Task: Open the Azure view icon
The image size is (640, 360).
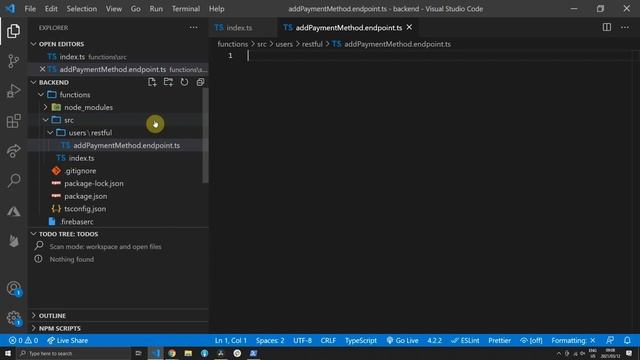Action: click(x=13, y=211)
